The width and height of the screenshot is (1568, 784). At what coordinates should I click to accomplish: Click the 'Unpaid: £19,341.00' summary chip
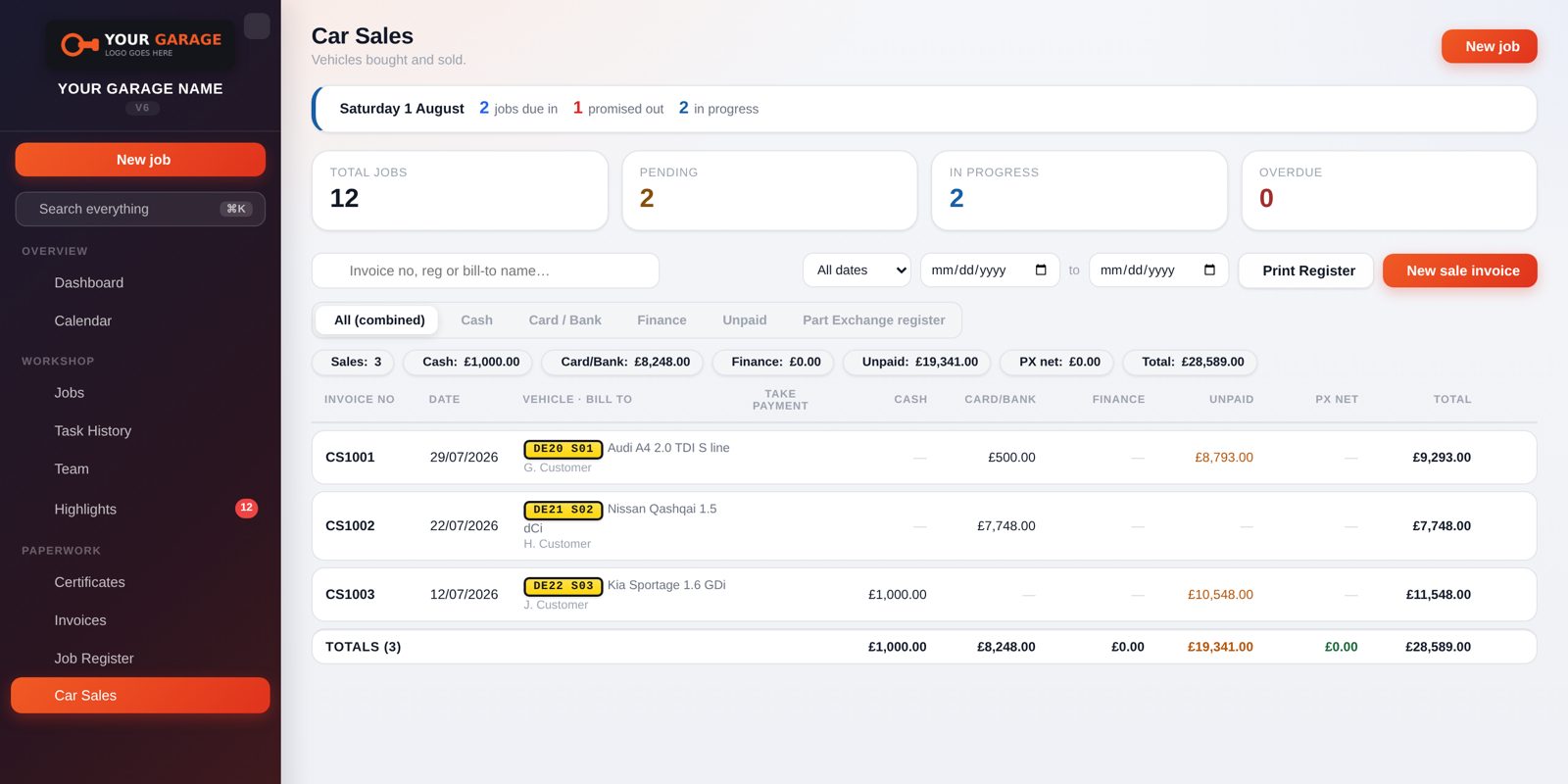(x=917, y=363)
